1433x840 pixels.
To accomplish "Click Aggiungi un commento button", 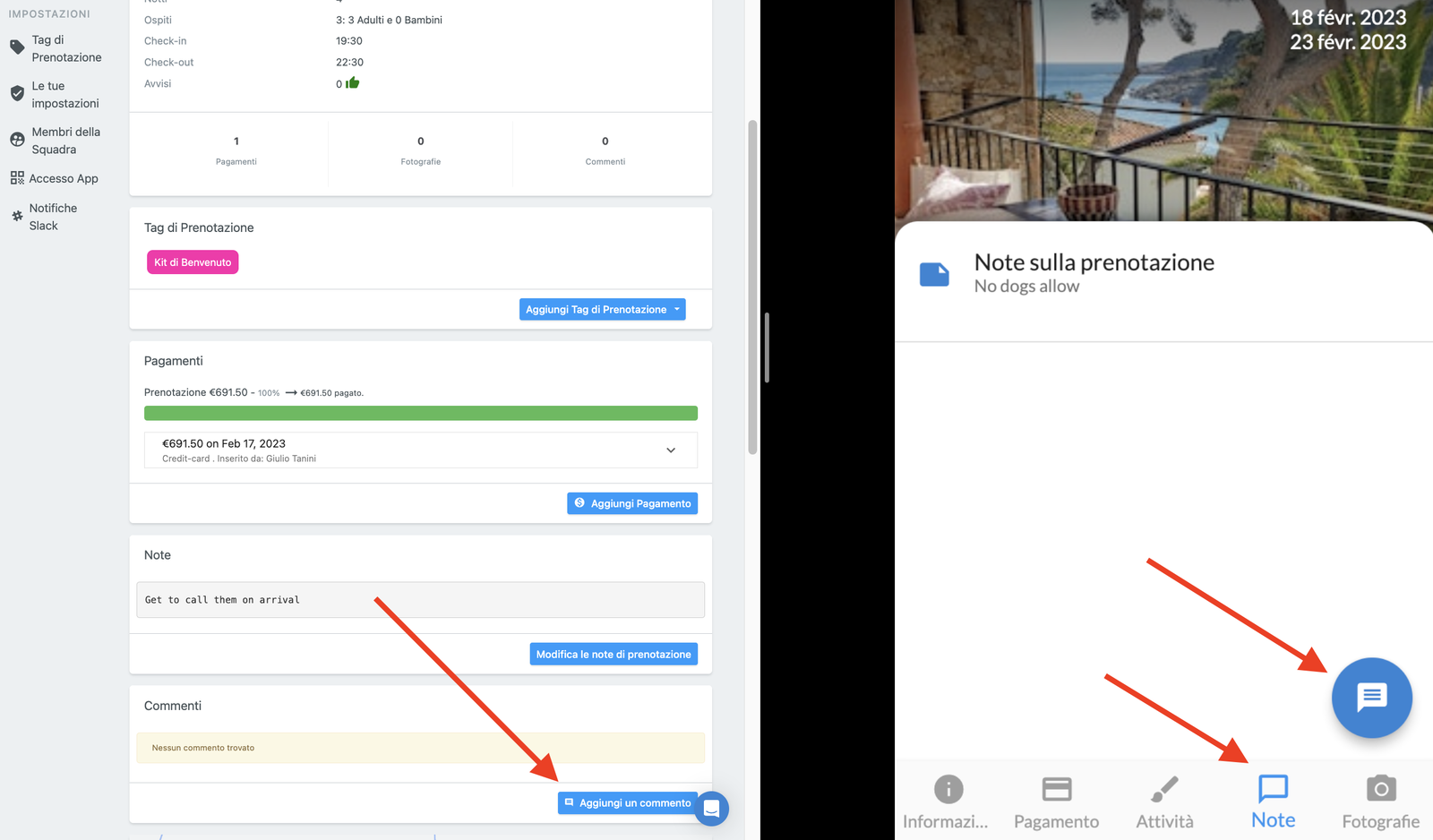I will (x=627, y=803).
